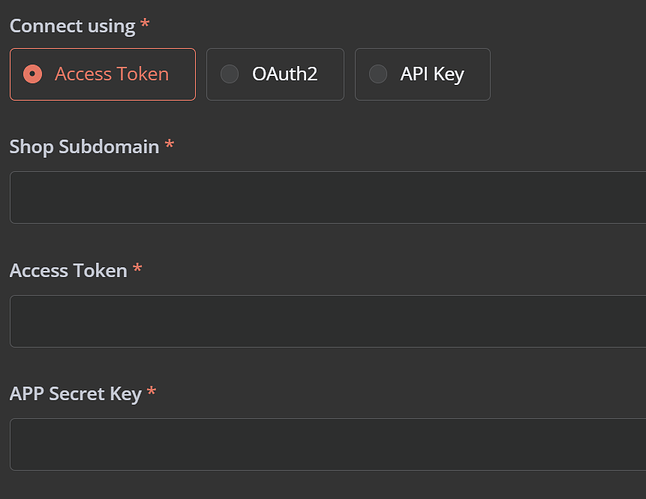
Task: Select the Access Token radio circle
Action: click(x=33, y=74)
